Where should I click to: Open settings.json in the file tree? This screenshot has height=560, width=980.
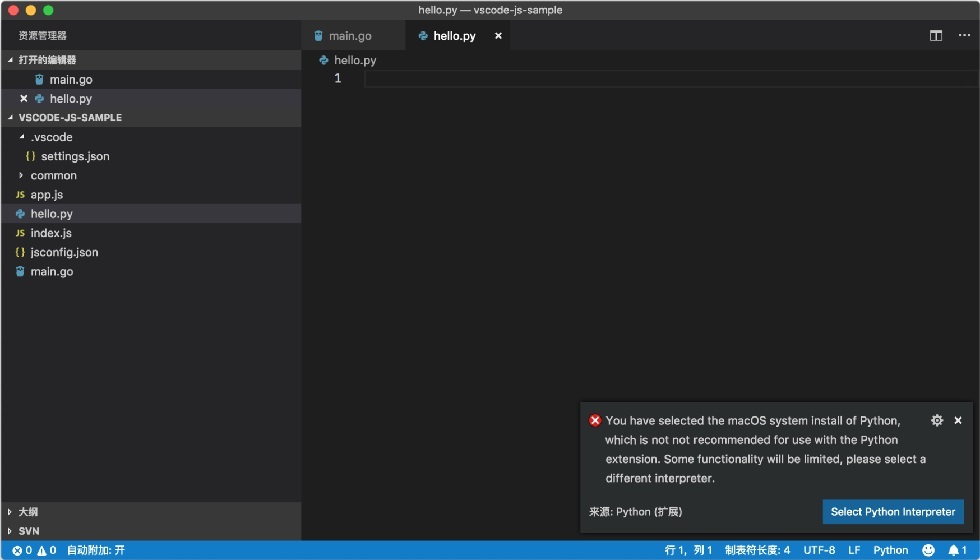[75, 156]
